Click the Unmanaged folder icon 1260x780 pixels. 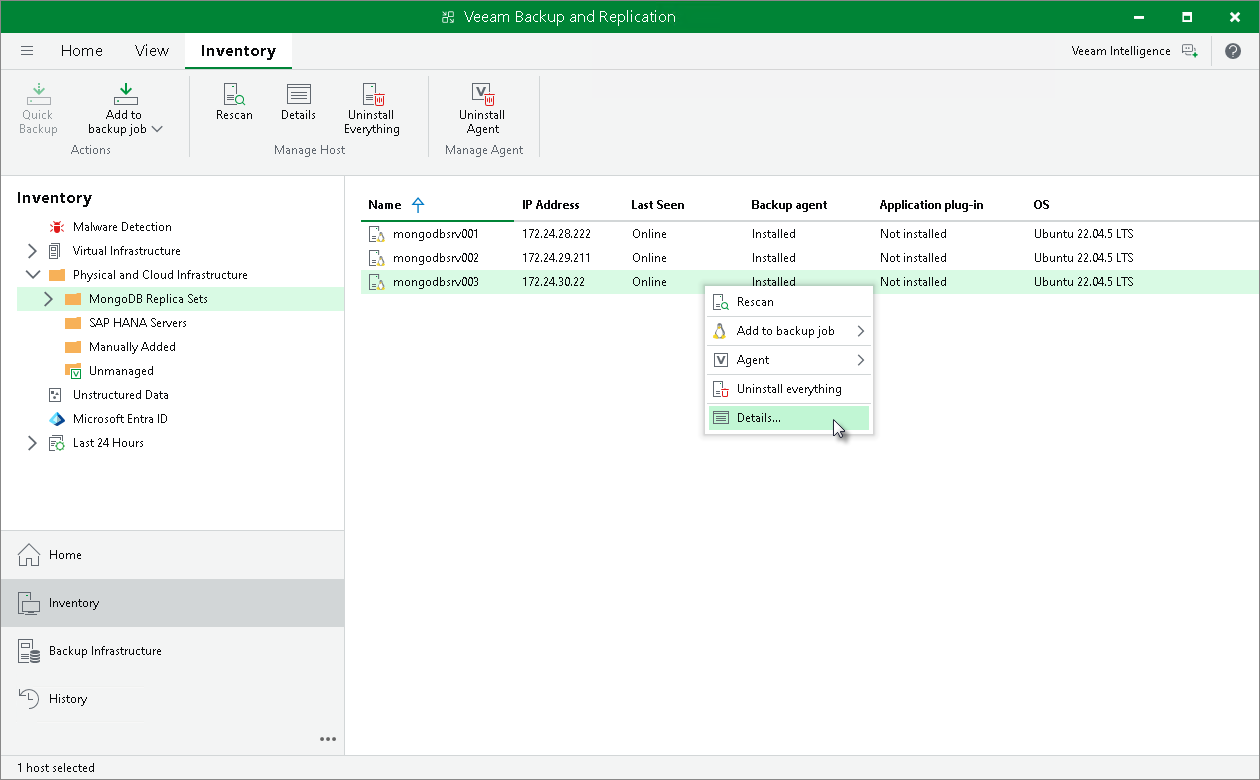tap(72, 371)
